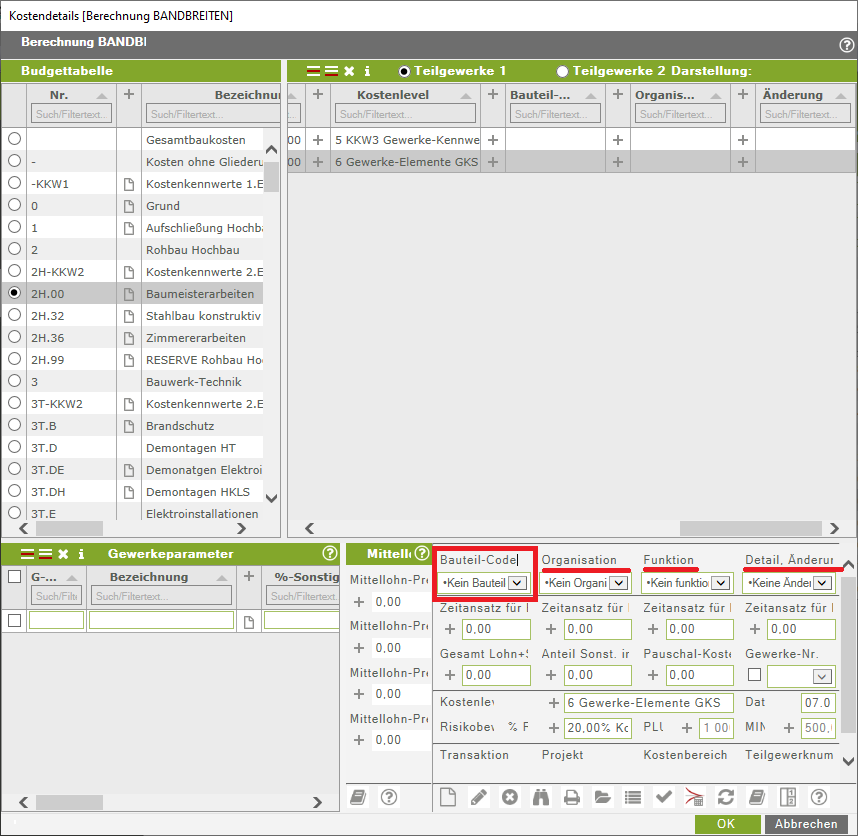The image size is (858, 836).
Task: Click the checkmark confirm icon
Action: coord(663,797)
